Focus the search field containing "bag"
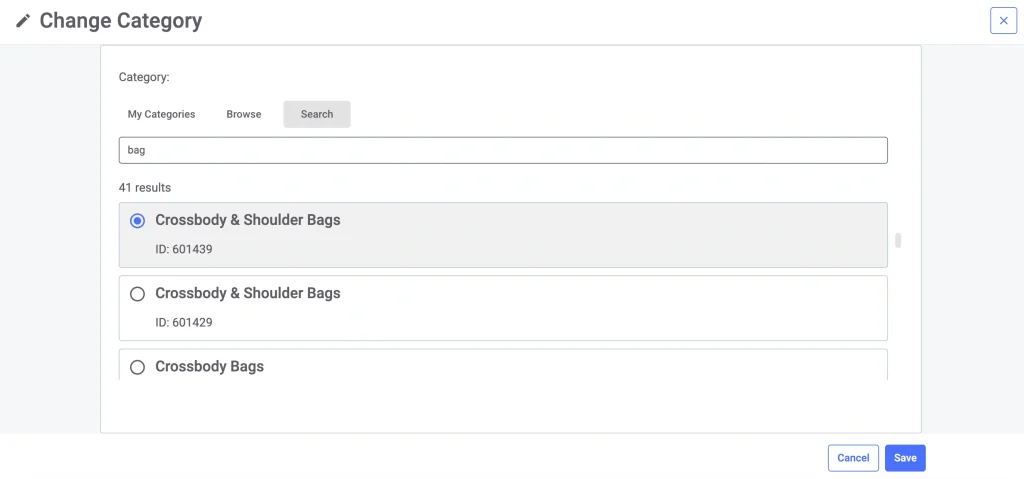The image size is (1024, 479). (503, 150)
